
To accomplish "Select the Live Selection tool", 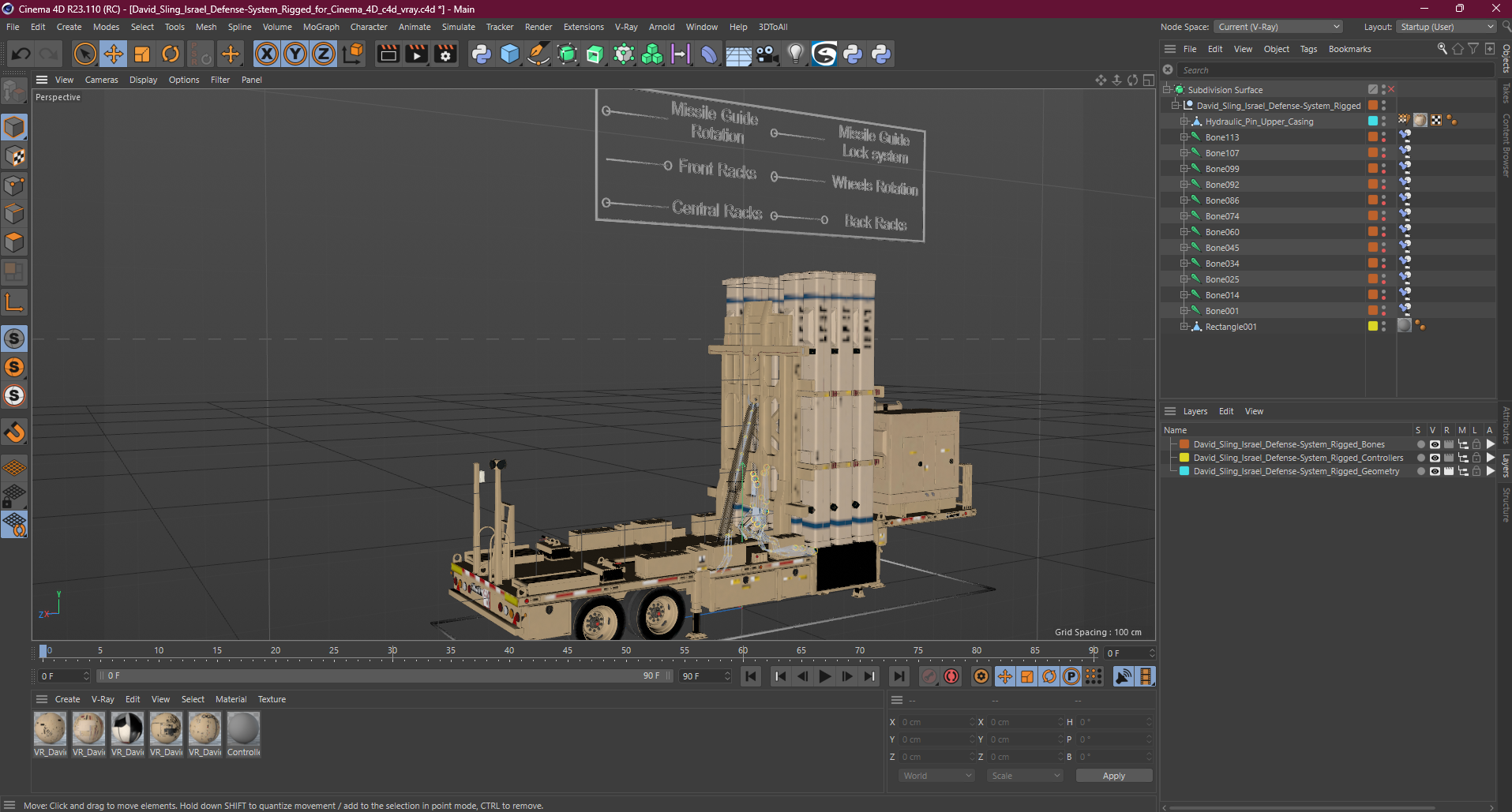I will [84, 54].
